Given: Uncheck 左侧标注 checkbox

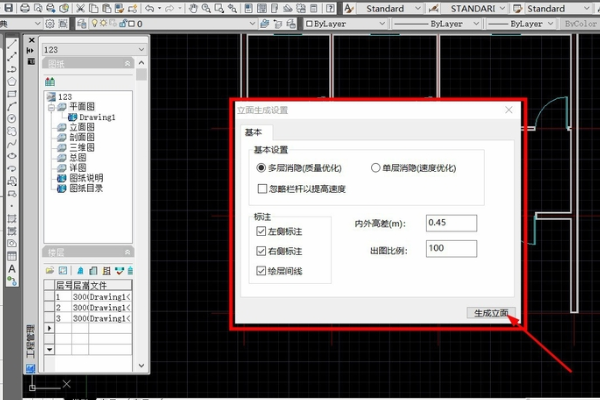Looking at the screenshot, I should (x=260, y=232).
